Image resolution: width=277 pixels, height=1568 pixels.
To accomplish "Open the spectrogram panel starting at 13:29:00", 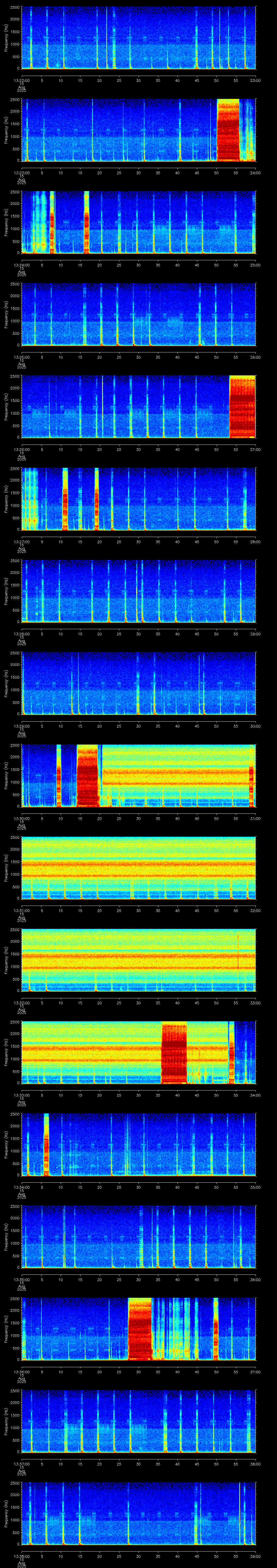I will (138, 683).
